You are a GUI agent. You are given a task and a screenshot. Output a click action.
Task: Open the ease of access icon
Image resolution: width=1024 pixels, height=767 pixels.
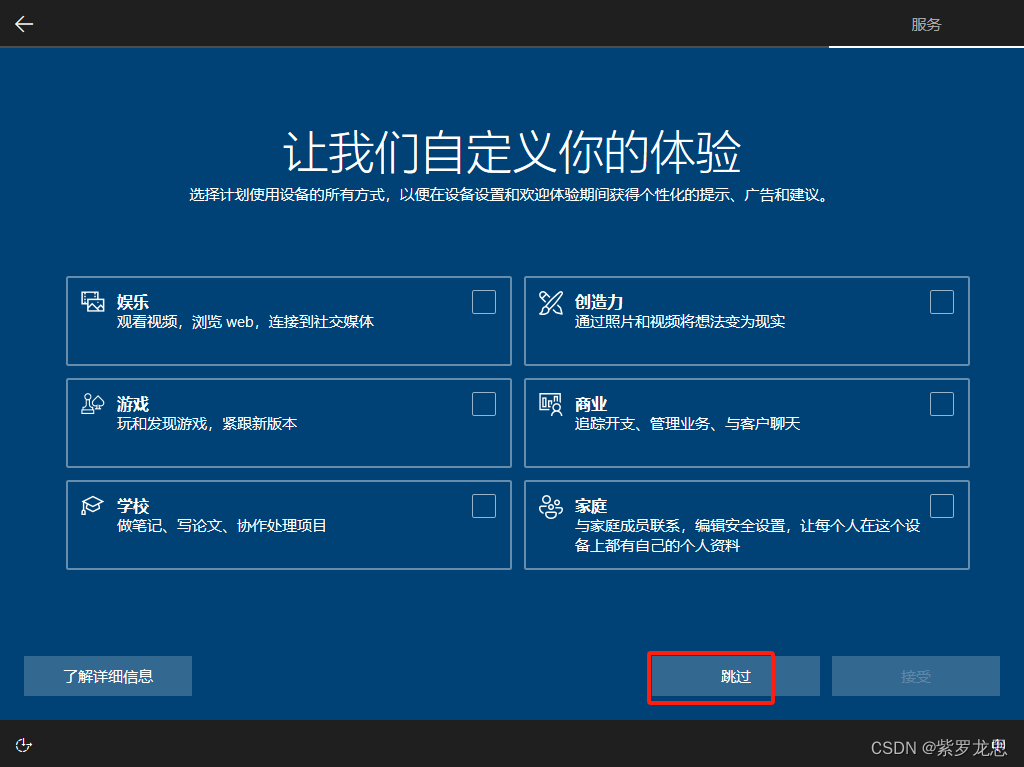[24, 745]
